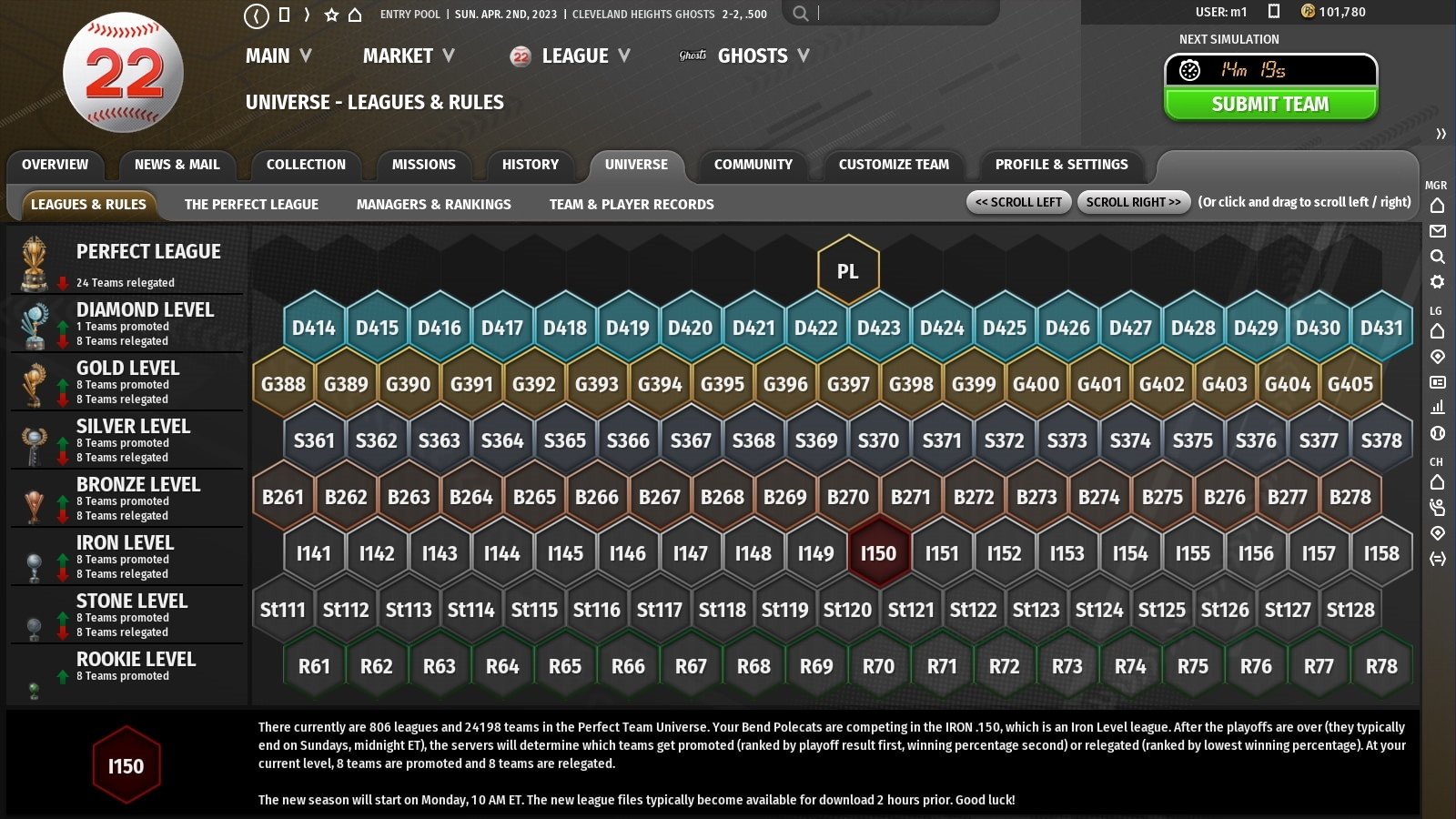
Task: Click the SCROLL RIGHT button
Action: pyautogui.click(x=1133, y=202)
